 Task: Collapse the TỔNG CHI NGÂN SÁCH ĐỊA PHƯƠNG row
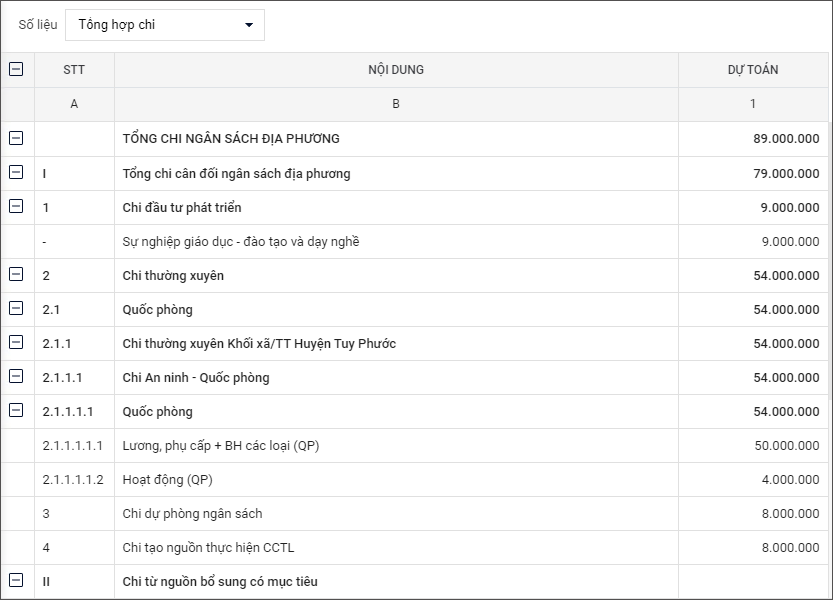pos(16,139)
